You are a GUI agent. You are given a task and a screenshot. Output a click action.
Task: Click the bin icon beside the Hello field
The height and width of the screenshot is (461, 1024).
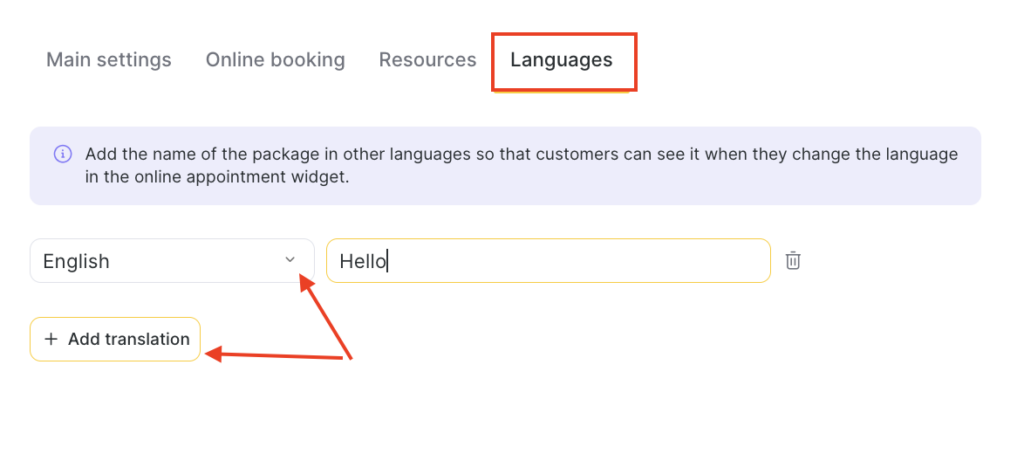[793, 261]
